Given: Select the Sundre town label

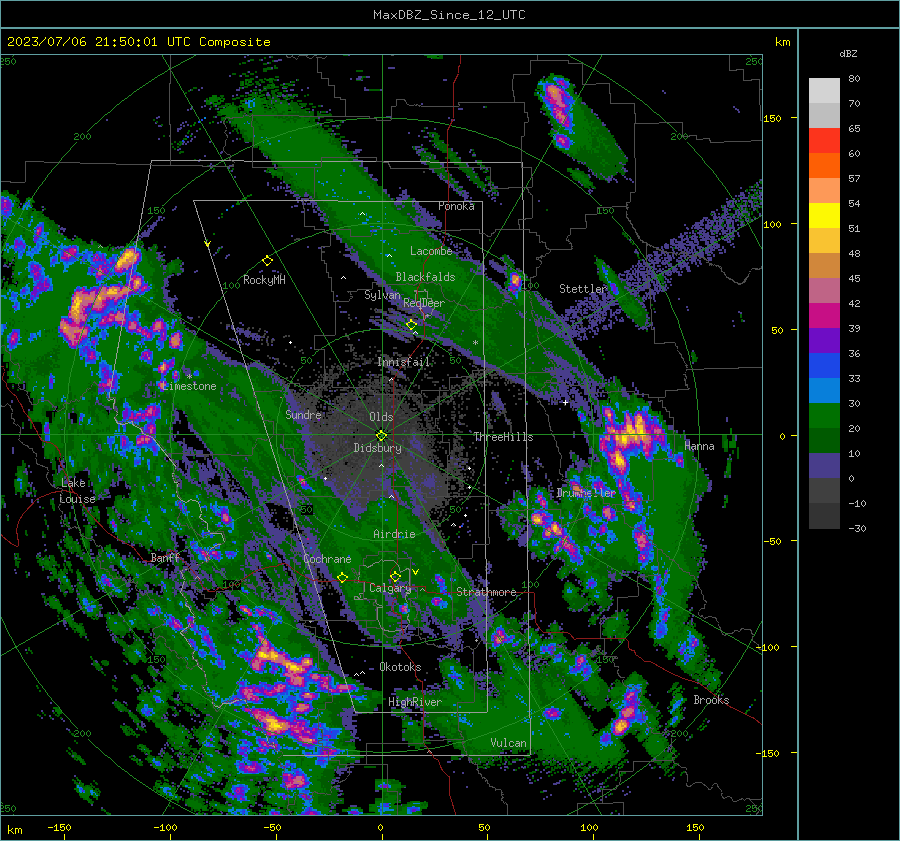Looking at the screenshot, I should point(303,414).
